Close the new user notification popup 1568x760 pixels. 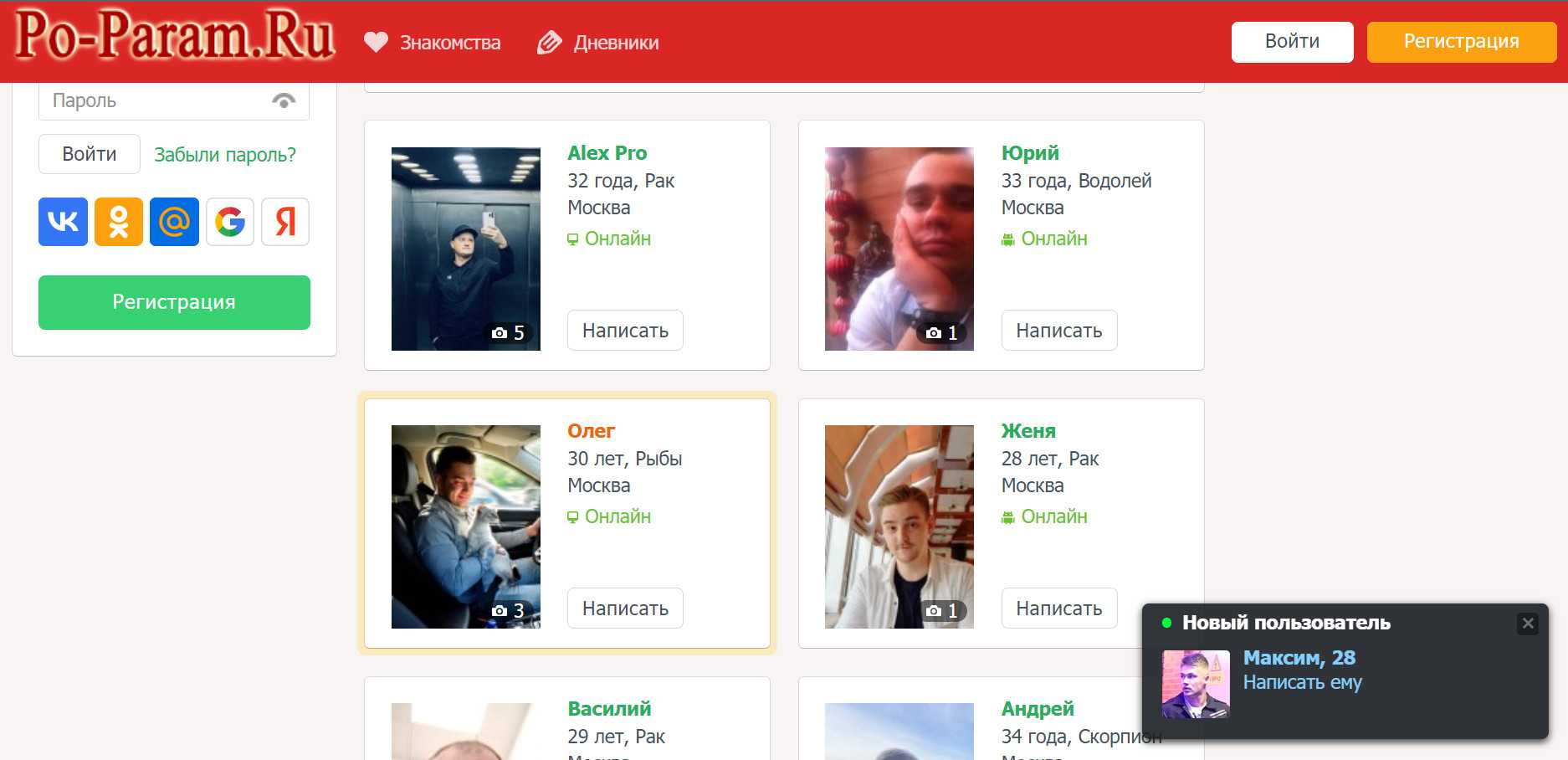click(x=1527, y=624)
